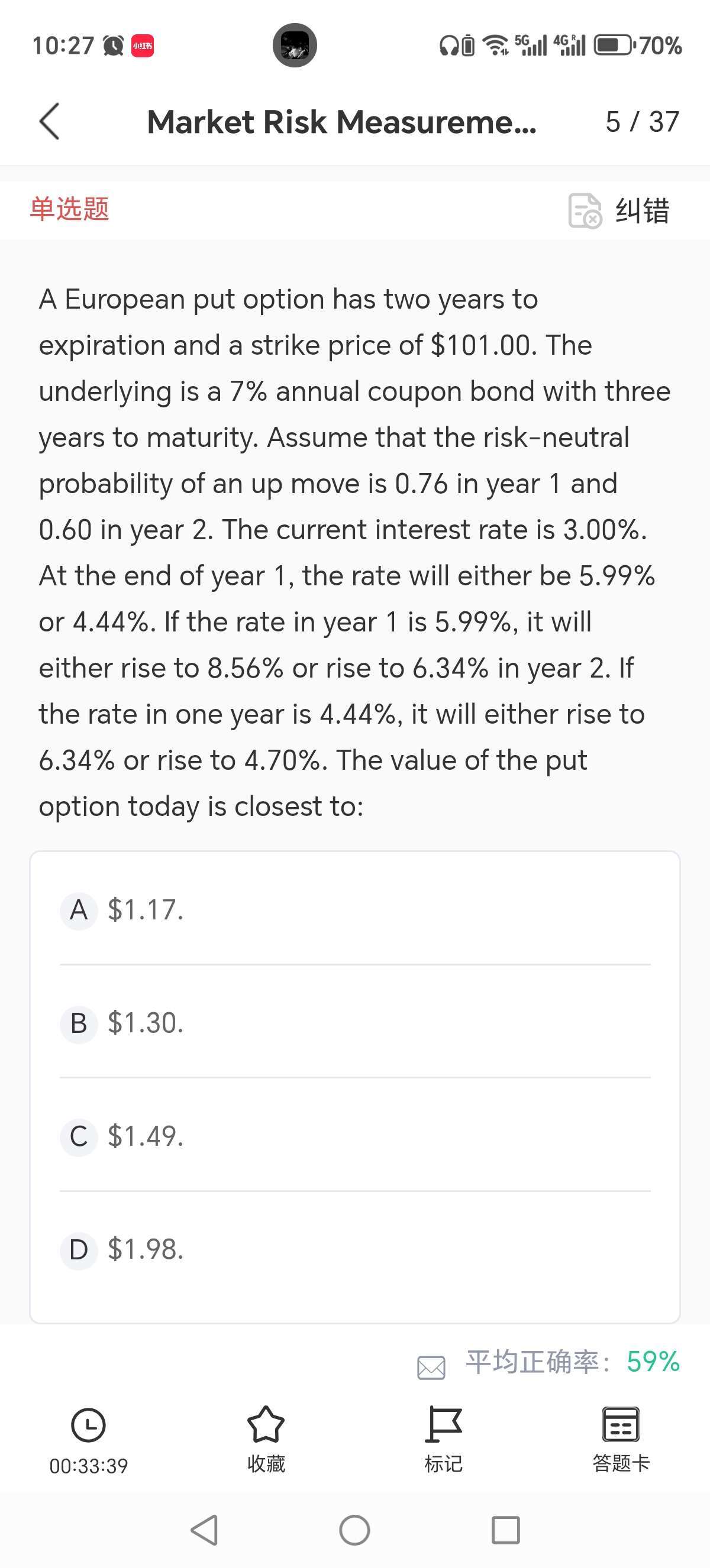Viewport: 710px width, 1568px height.
Task: Tap the envelope feedback icon
Action: coord(431,1368)
